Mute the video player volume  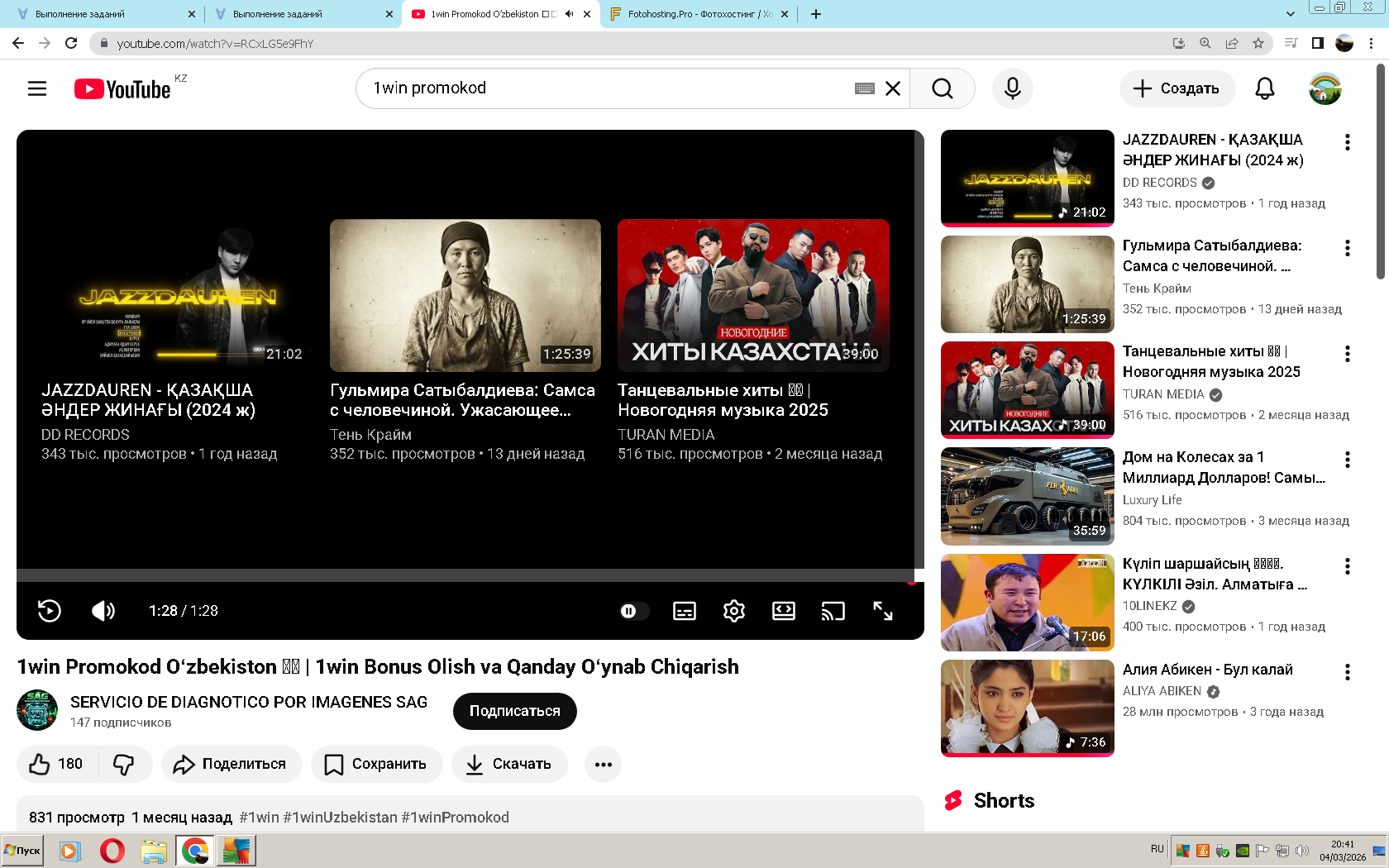[x=103, y=611]
